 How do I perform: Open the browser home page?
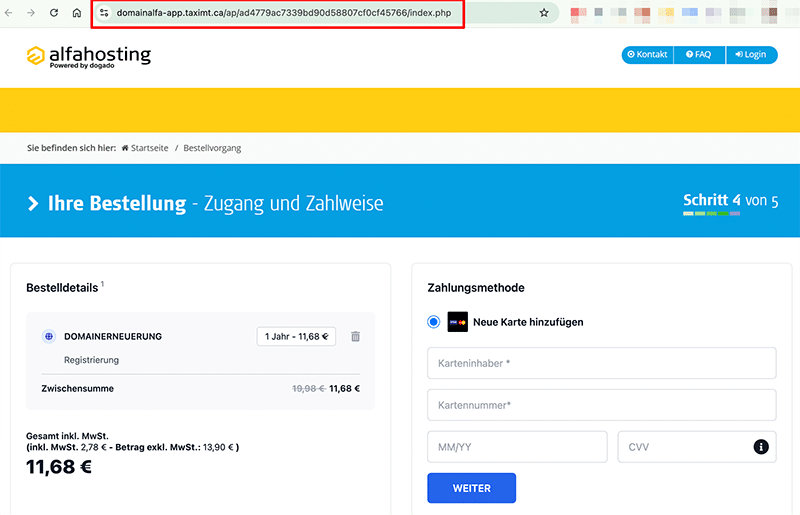(x=77, y=13)
